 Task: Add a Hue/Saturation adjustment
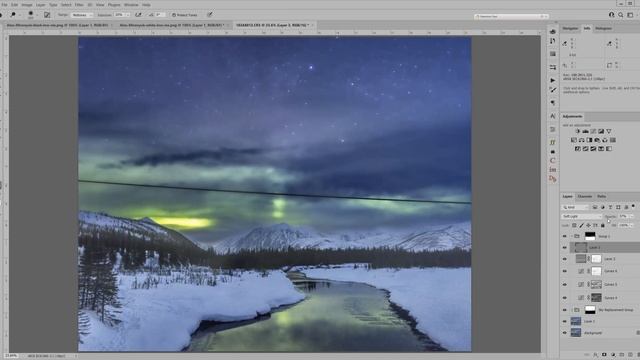coord(574,140)
